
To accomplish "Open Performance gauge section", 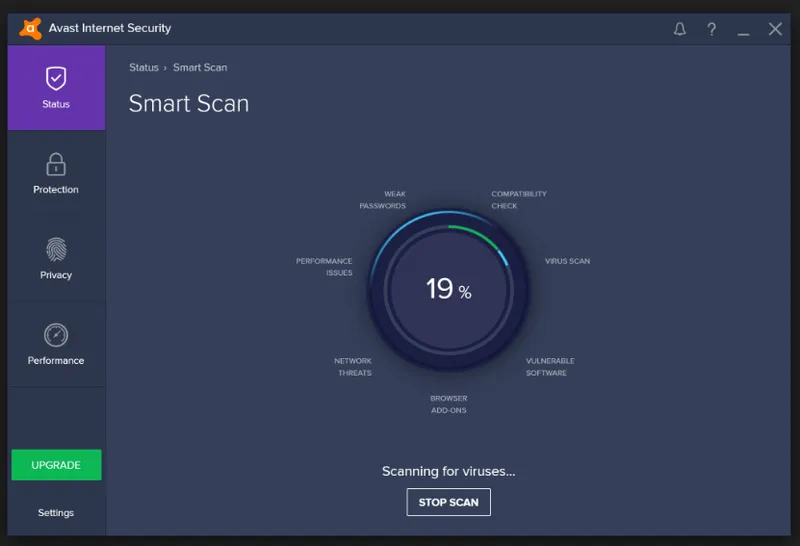I will (56, 344).
